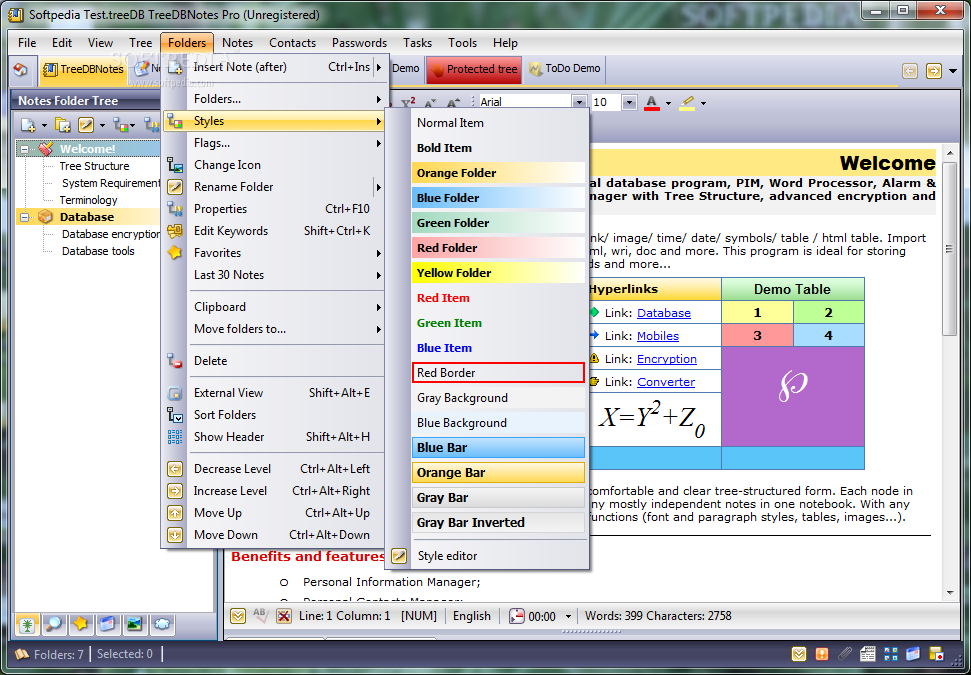Viewport: 971px width, 675px height.
Task: Select Change Icon menu entry
Action: (x=273, y=165)
